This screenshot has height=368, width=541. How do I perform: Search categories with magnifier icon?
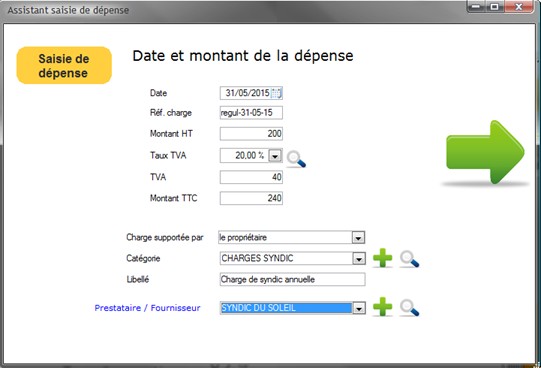410,259
